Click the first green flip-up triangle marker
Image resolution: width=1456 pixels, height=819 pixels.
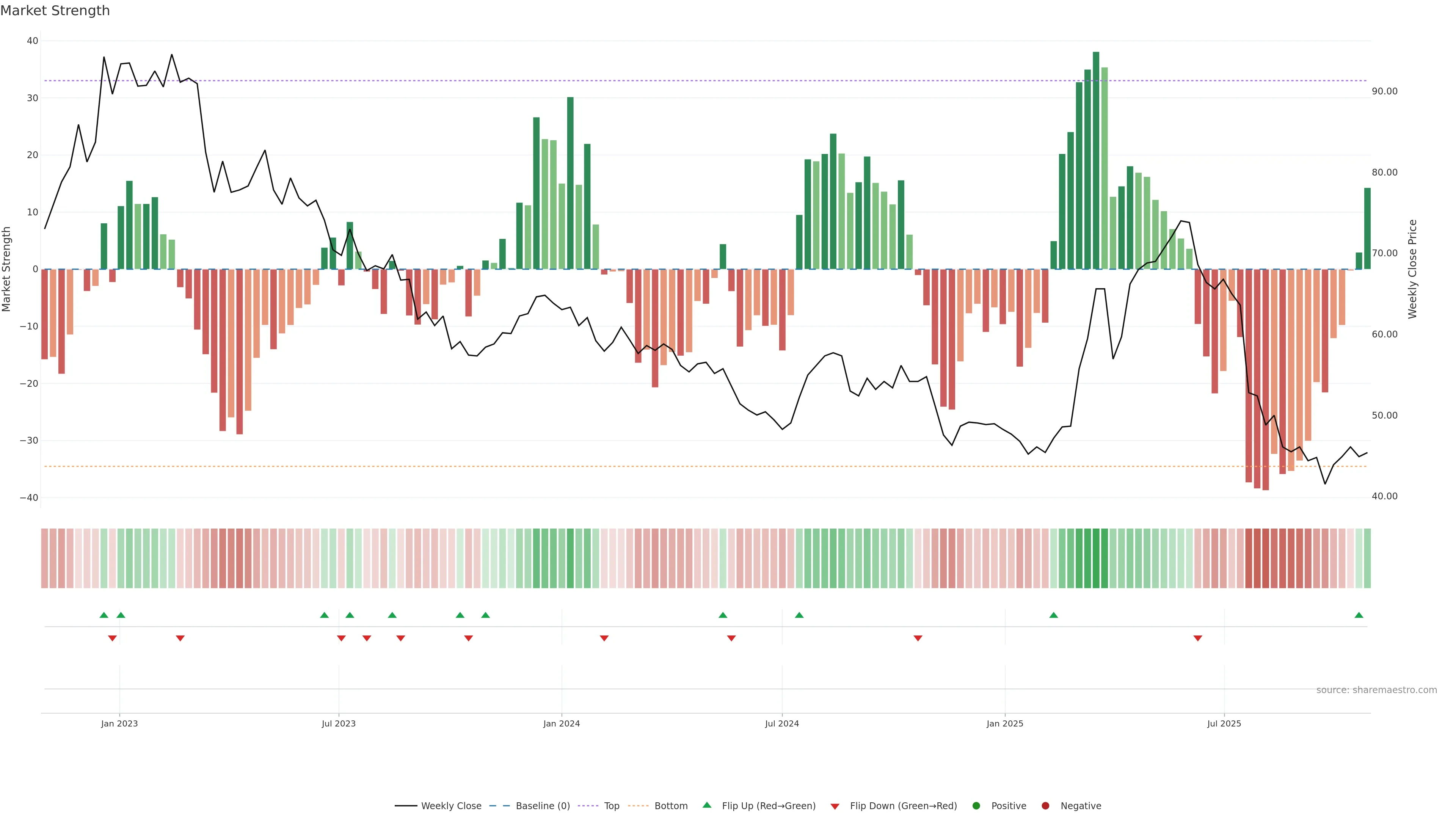pyautogui.click(x=104, y=615)
